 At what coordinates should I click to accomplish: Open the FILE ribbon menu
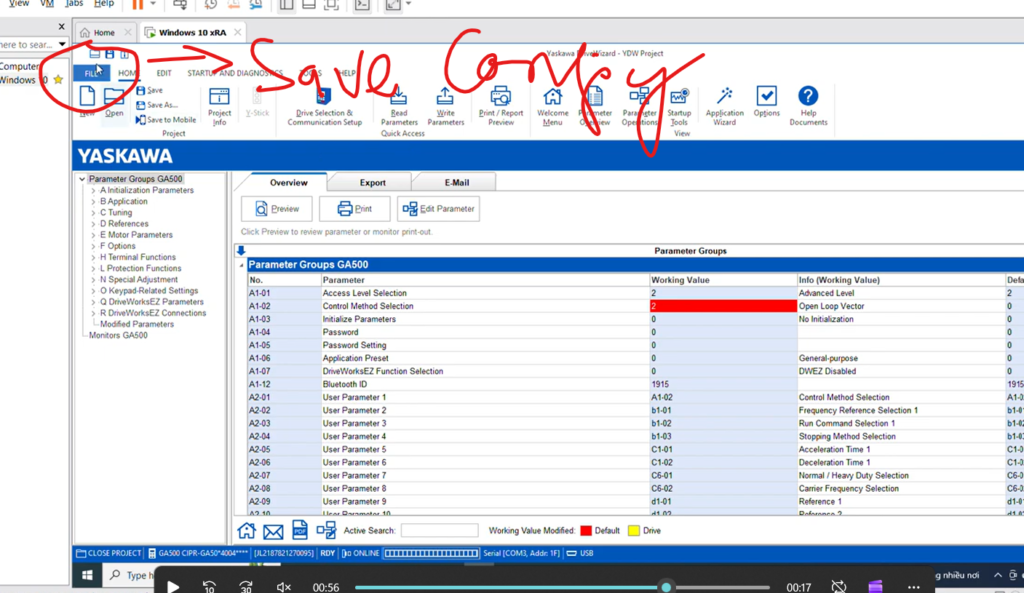[92, 73]
